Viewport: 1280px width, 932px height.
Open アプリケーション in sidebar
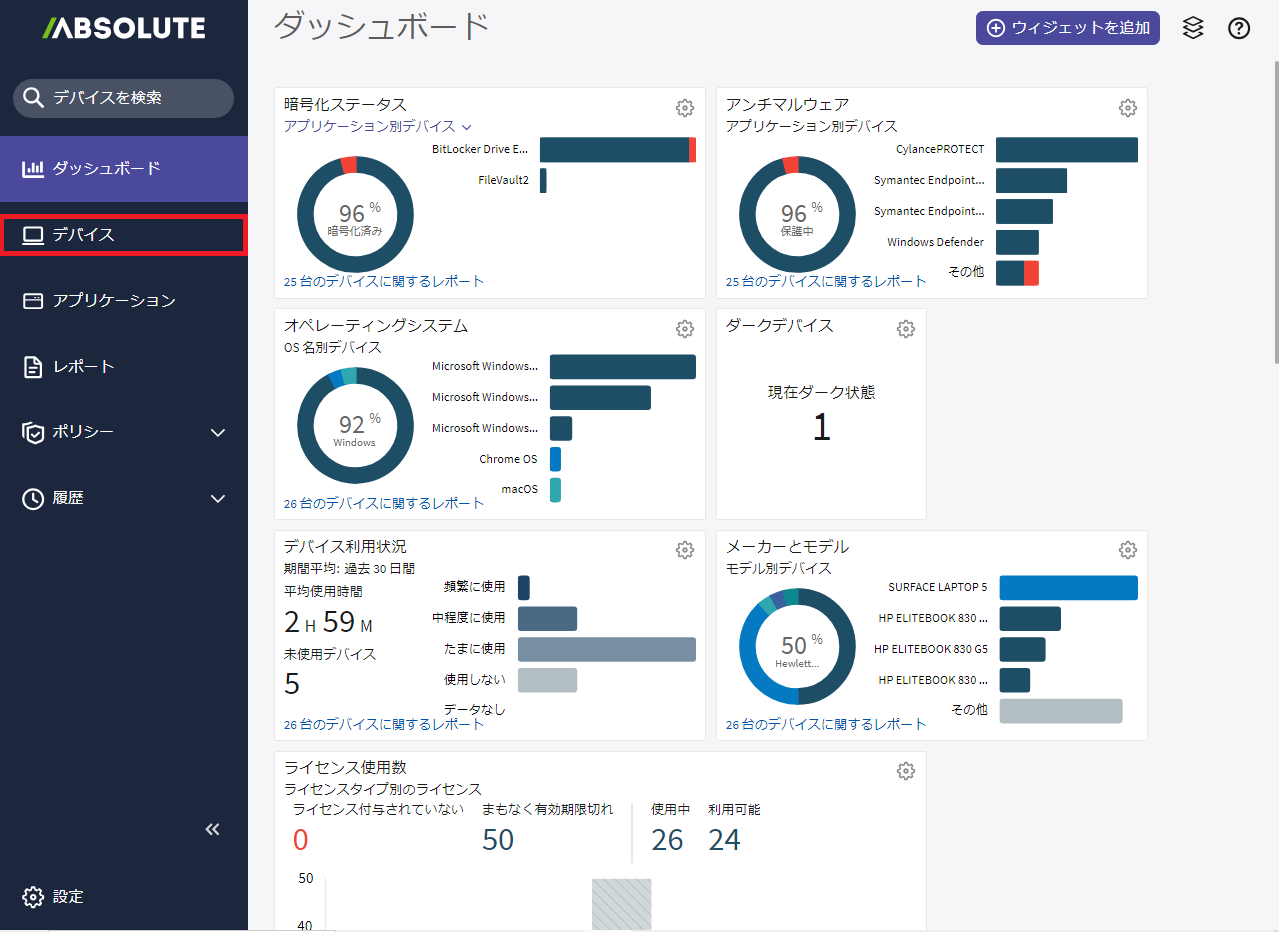click(113, 301)
